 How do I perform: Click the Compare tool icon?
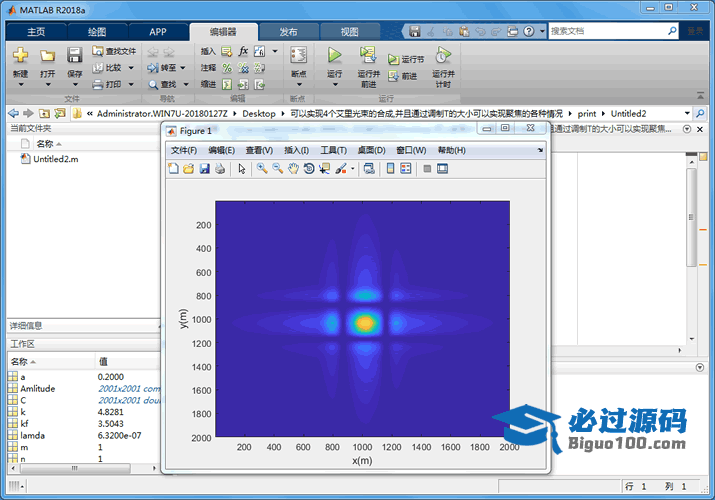click(x=98, y=68)
